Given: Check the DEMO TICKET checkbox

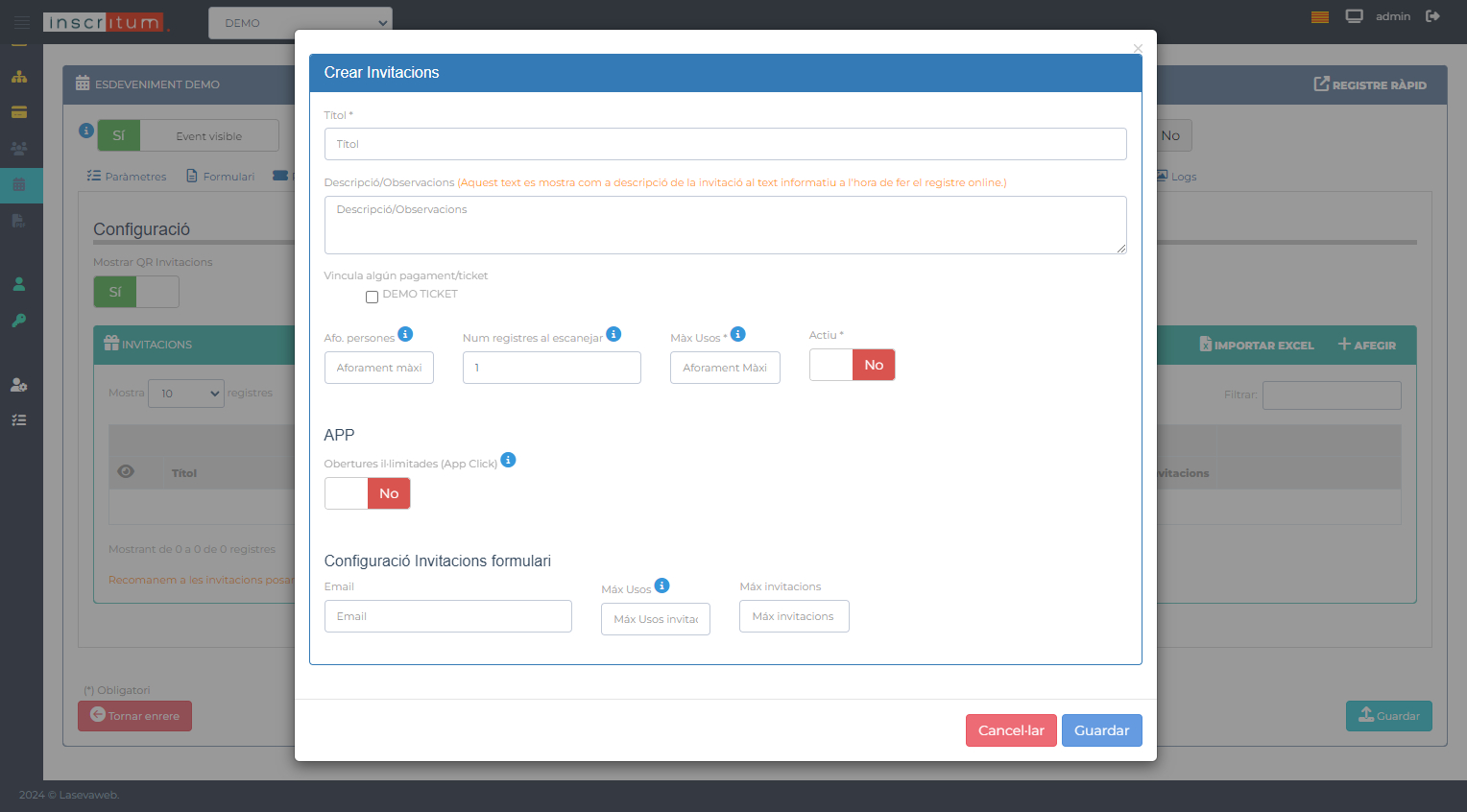Looking at the screenshot, I should tap(372, 297).
